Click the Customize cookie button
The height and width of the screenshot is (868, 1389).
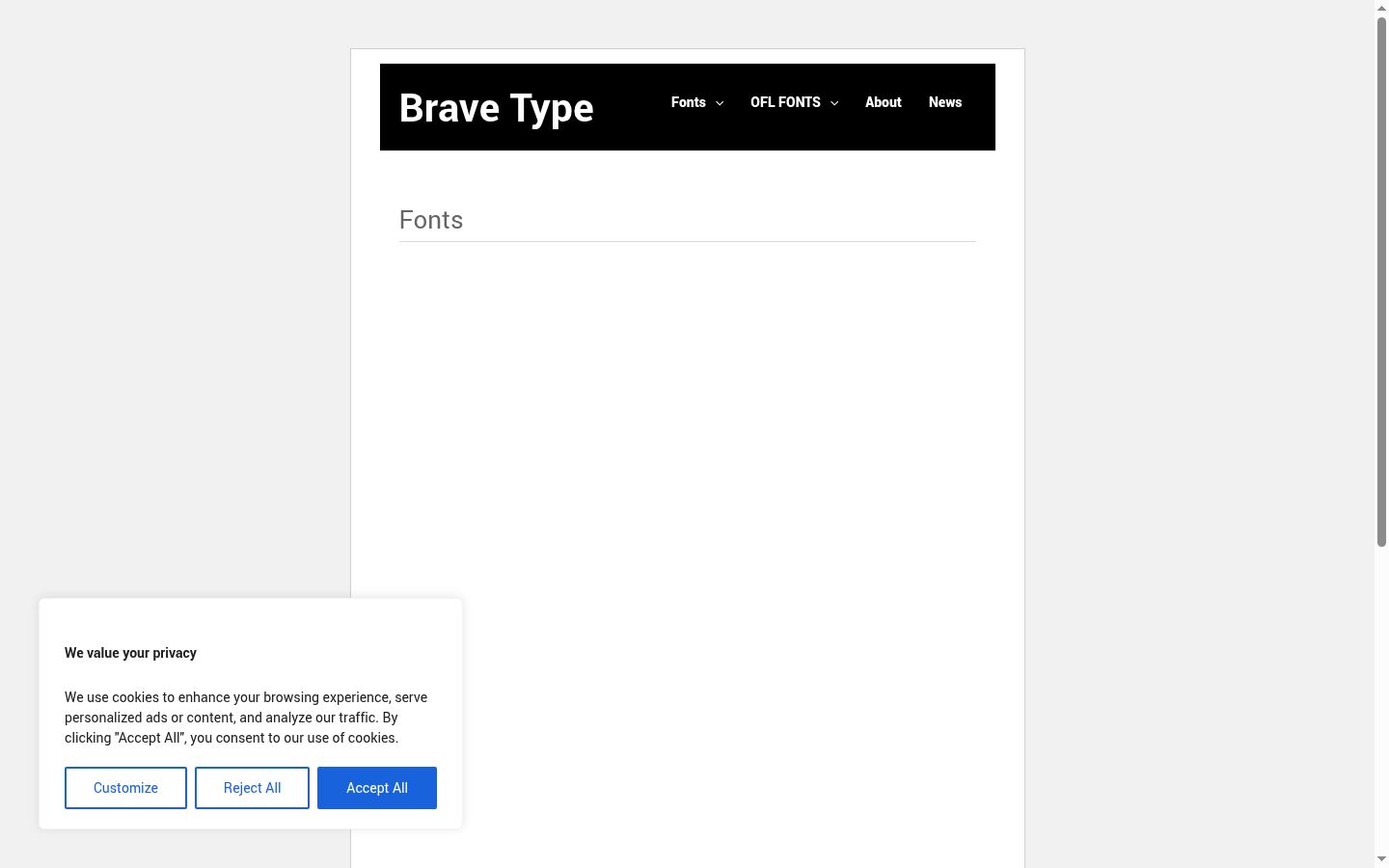(x=125, y=788)
